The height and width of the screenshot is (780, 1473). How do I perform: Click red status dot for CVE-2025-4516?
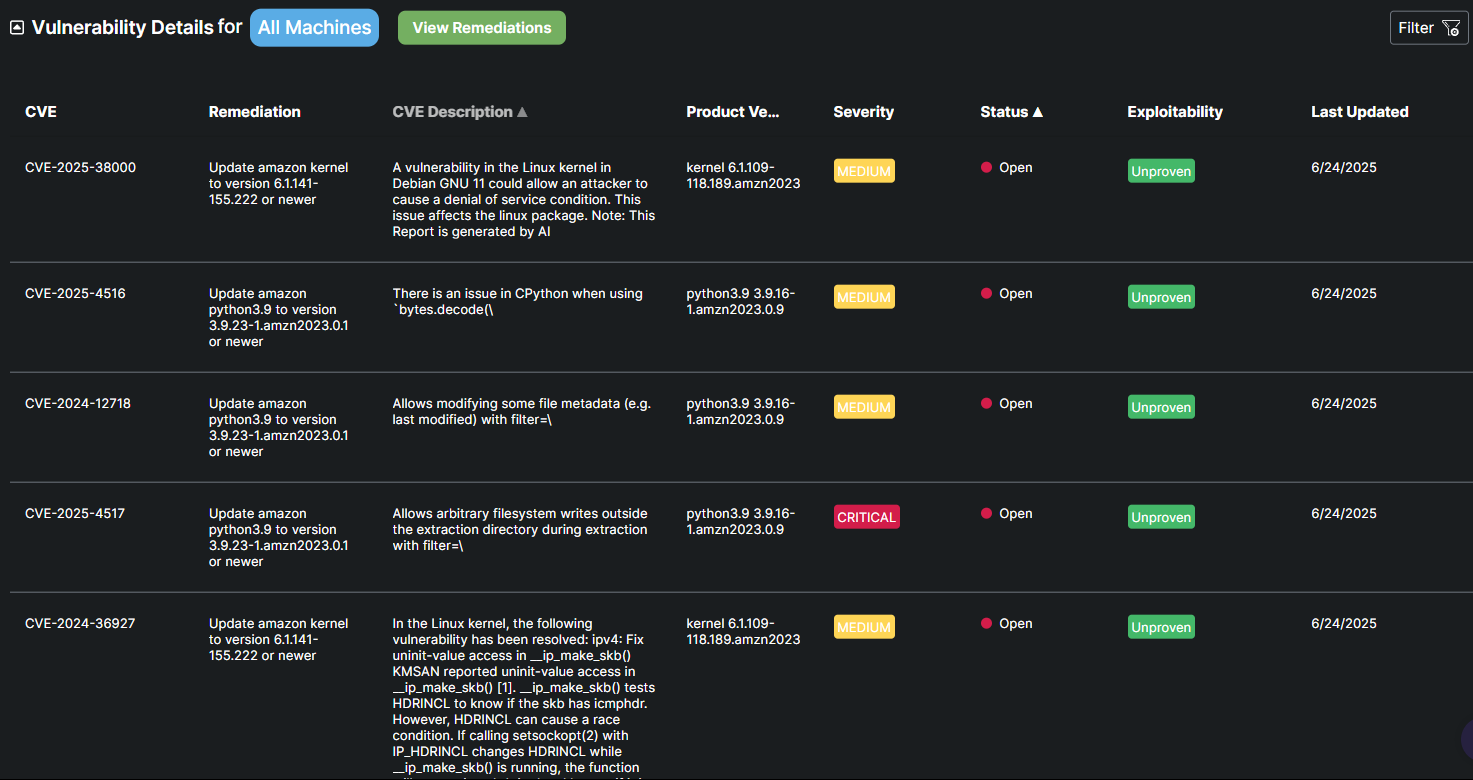[x=987, y=294]
